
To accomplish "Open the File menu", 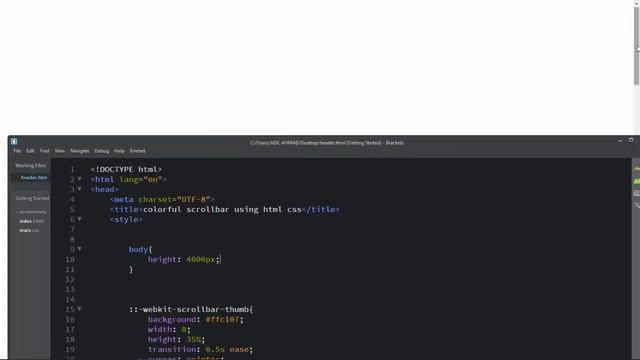I will [17, 151].
